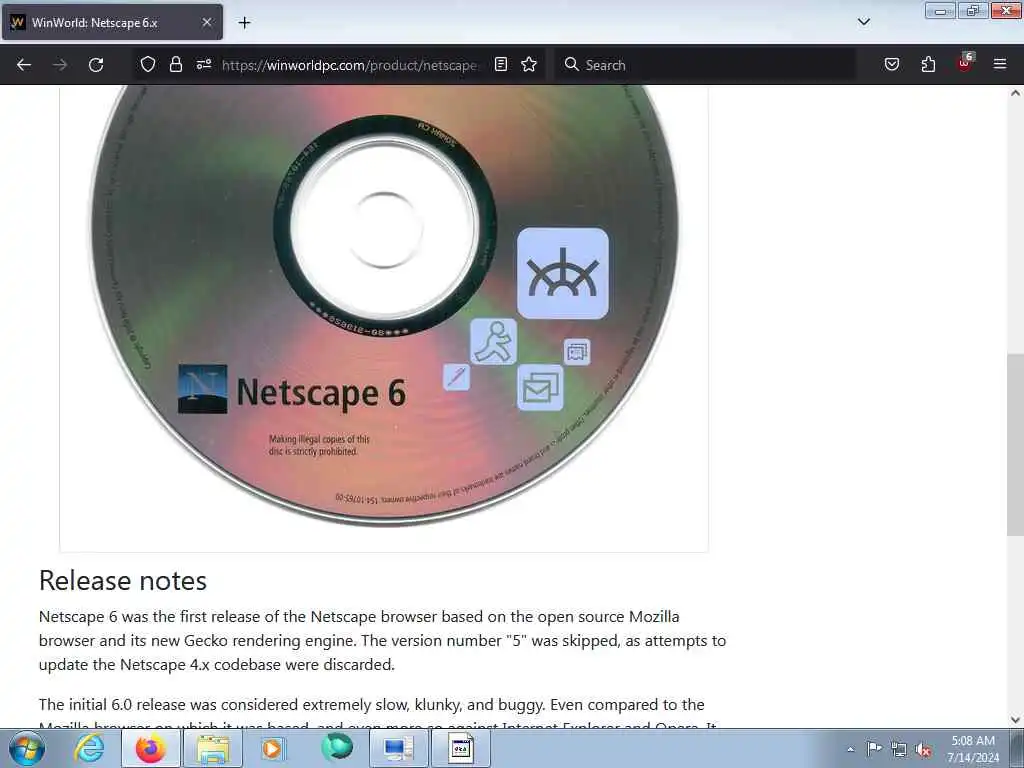1024x768 pixels.
Task: Click the forward navigation arrow
Action: [60, 65]
